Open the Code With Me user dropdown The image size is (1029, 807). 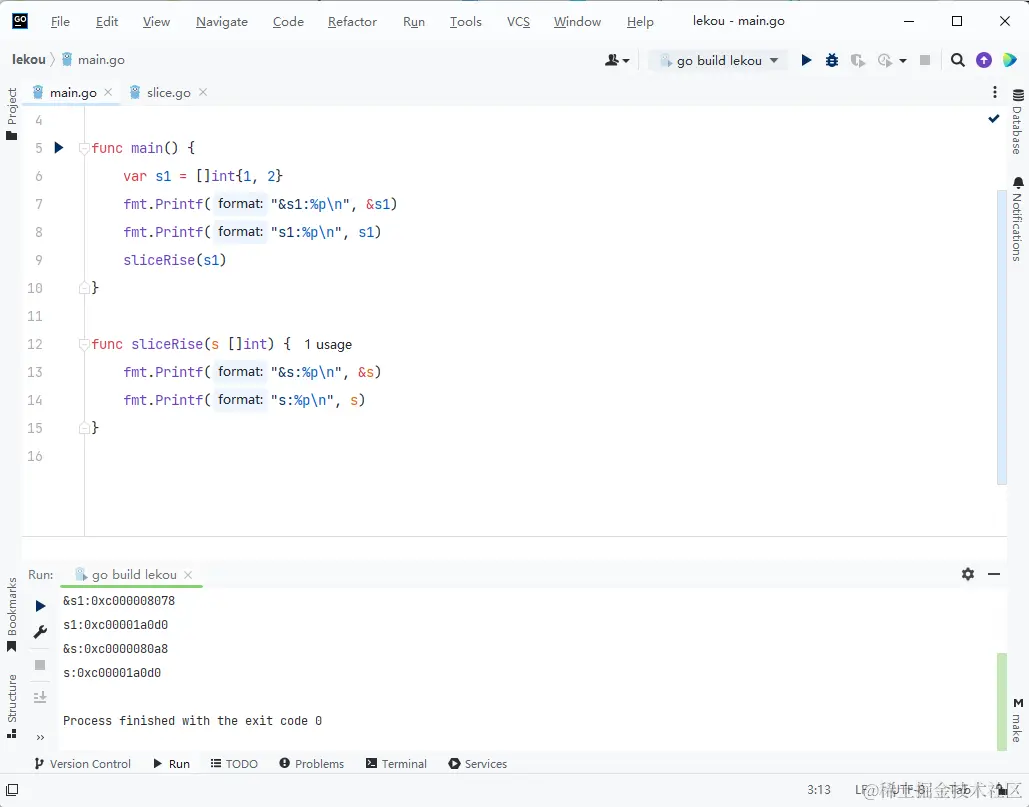[x=617, y=60]
